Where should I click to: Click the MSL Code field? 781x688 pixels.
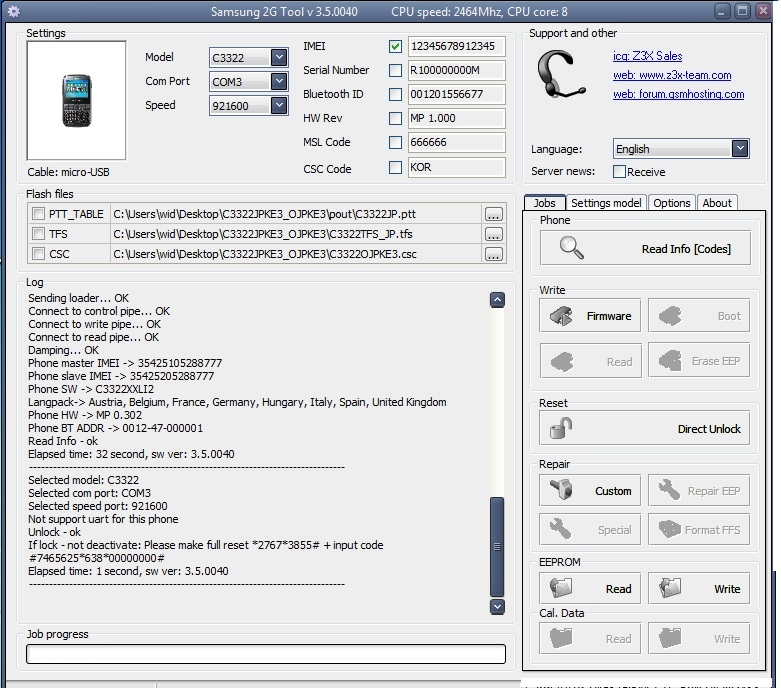[x=456, y=142]
